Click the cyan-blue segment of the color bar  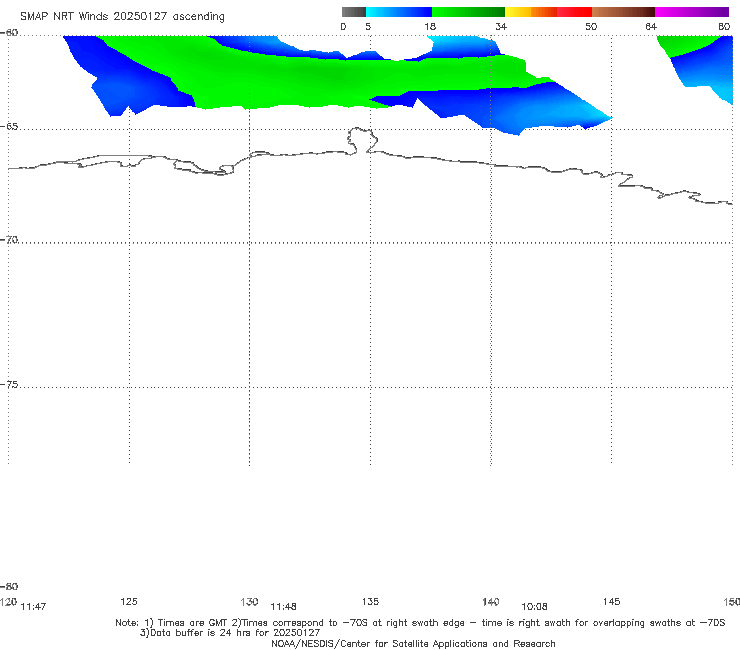click(x=399, y=12)
